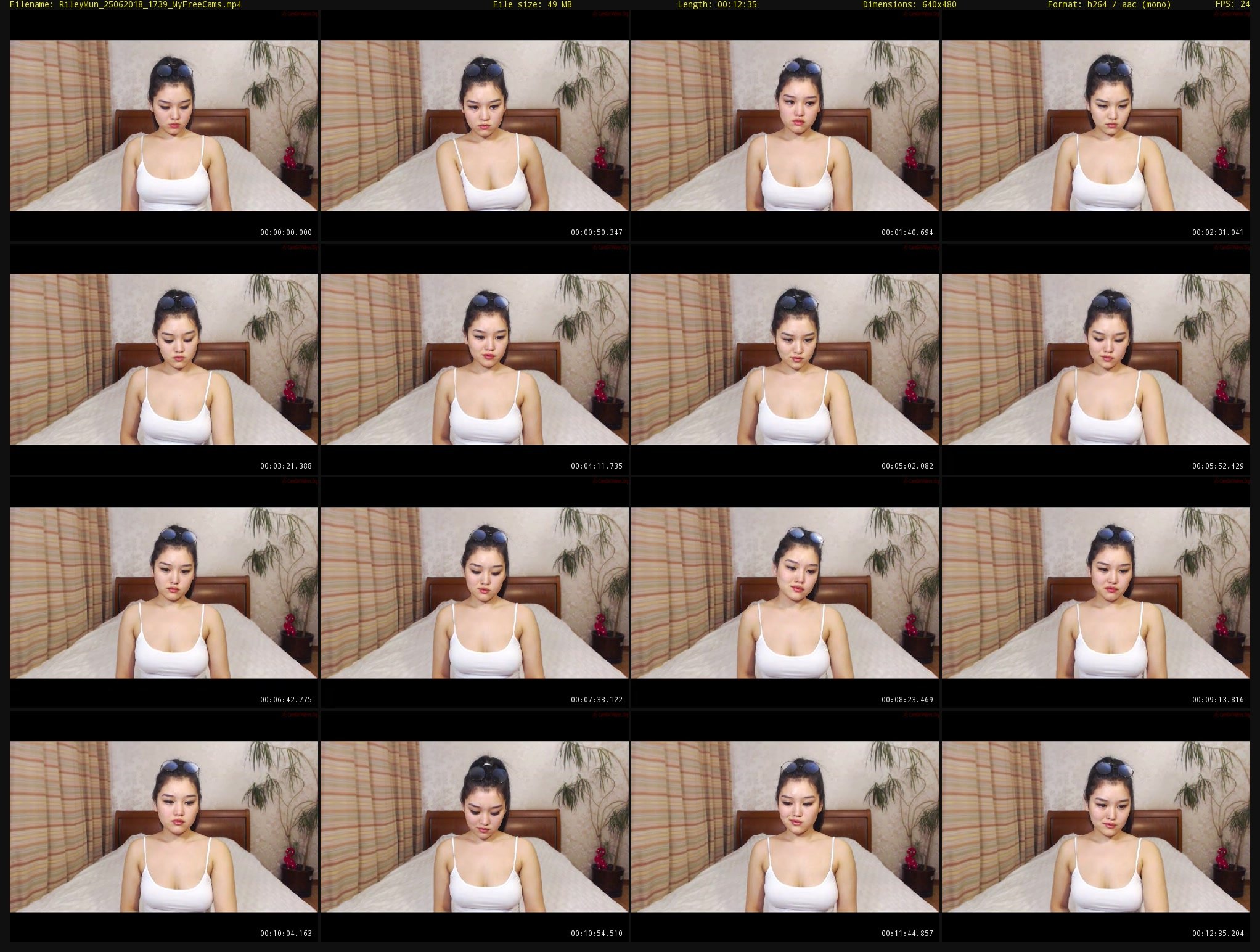Open the thumbnail at 00:07:33.122
Screen dimensions: 1260x952
475,593
